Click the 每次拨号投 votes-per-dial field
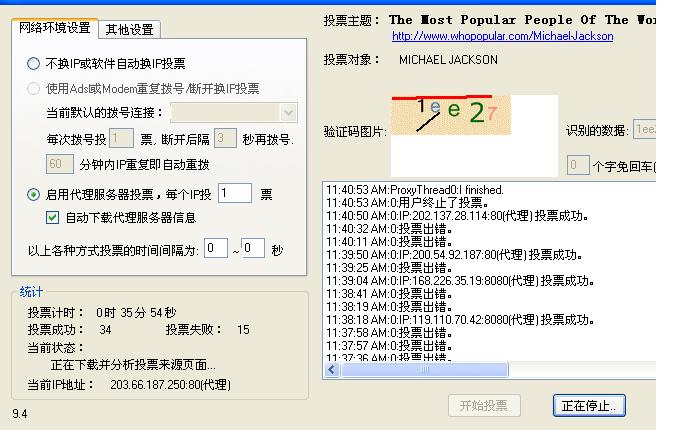This screenshot has height=430, width=683. pyautogui.click(x=121, y=139)
